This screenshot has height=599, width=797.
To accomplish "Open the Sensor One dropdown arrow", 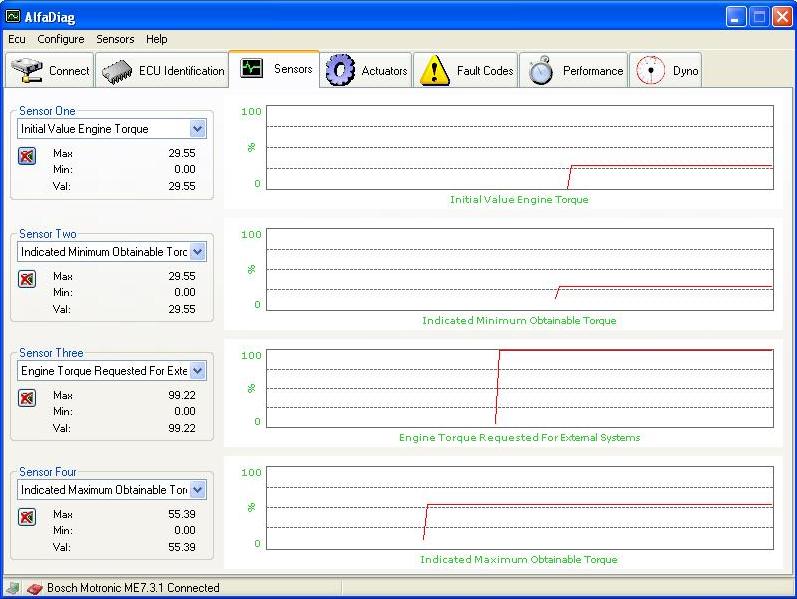I will tap(198, 129).
